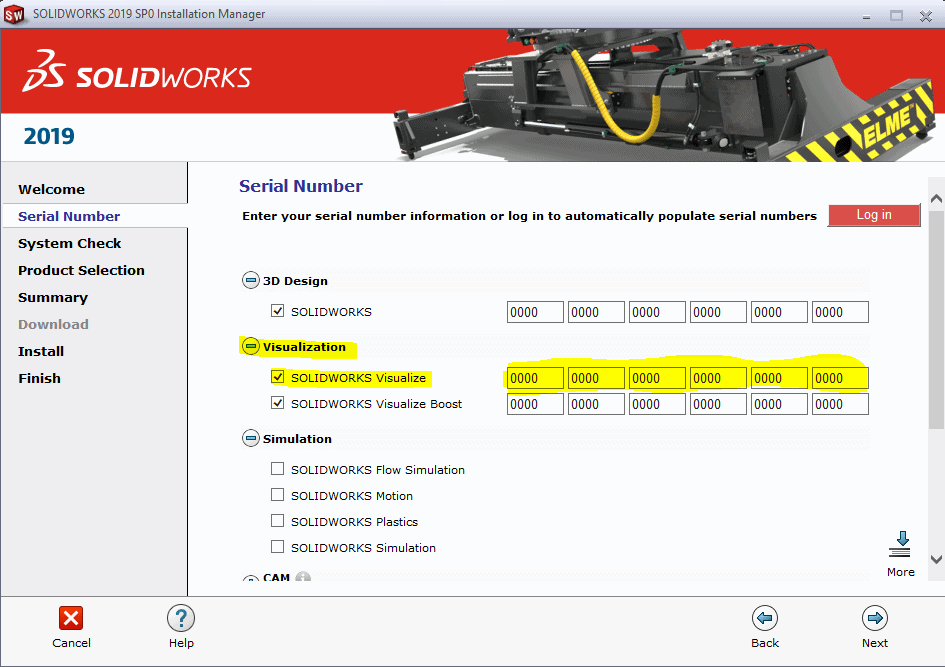Open the Finish step in sidebar
The width and height of the screenshot is (945, 667).
click(x=39, y=378)
